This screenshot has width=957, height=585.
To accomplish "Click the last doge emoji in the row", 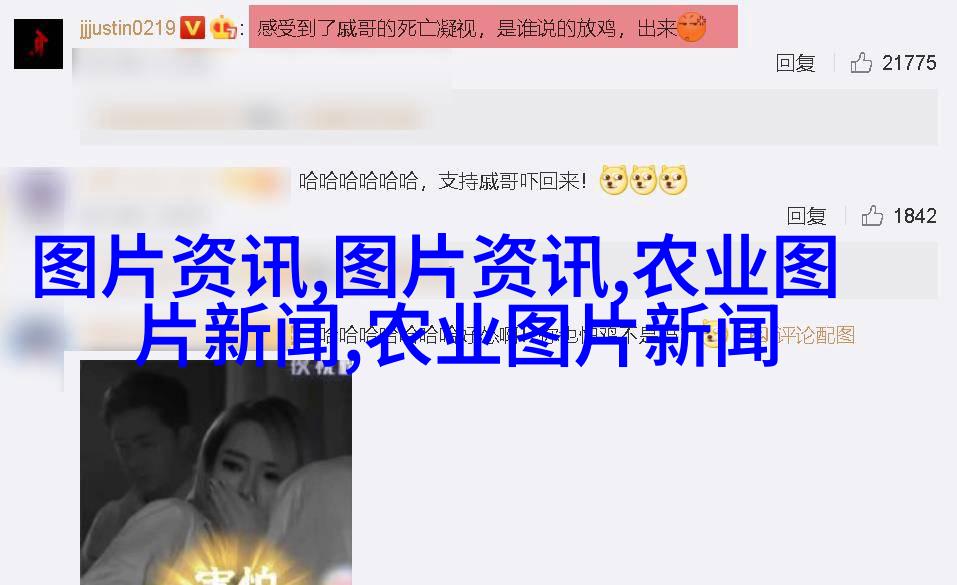I will coord(673,180).
